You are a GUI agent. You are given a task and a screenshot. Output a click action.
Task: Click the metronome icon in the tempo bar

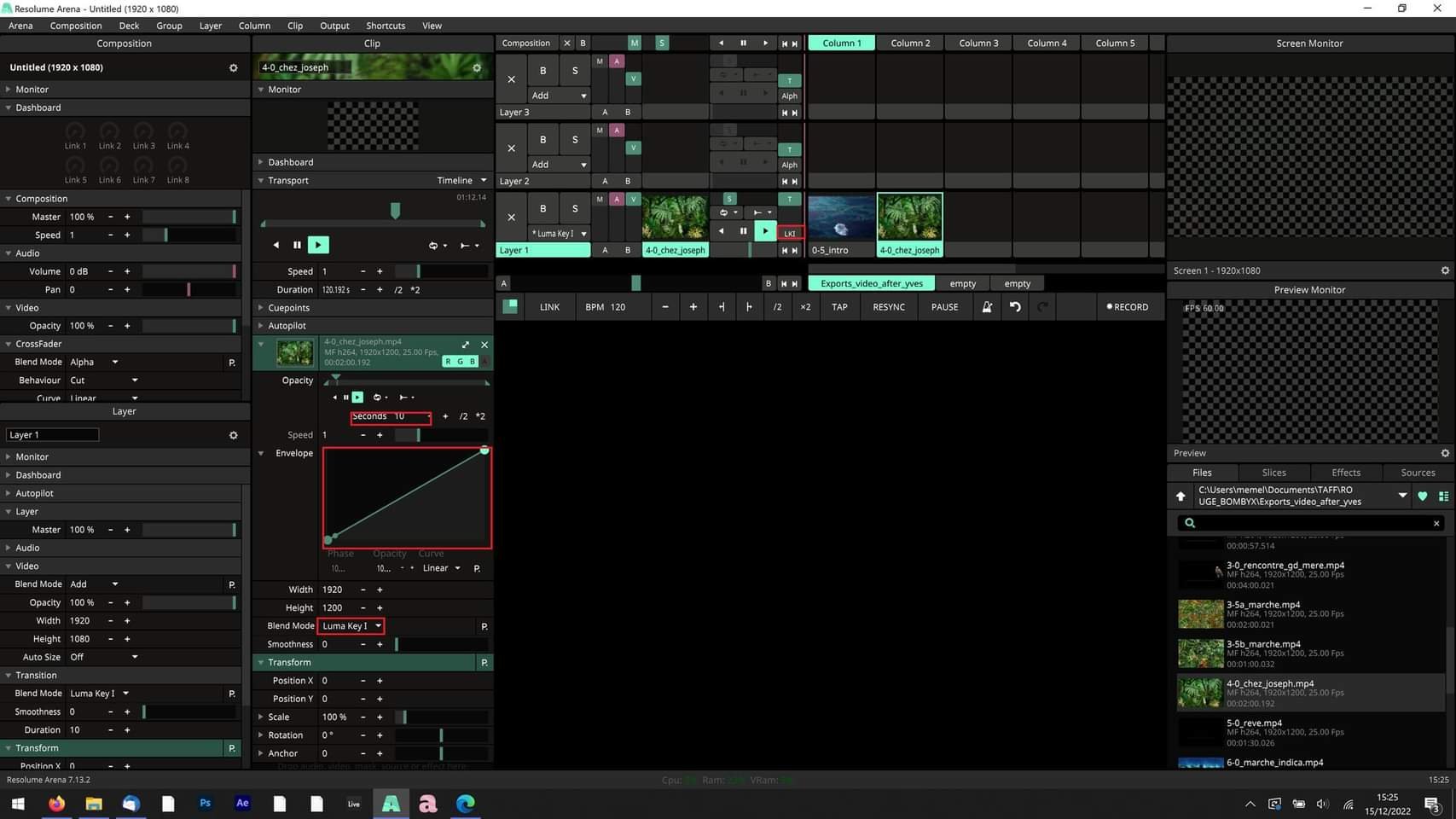[987, 307]
